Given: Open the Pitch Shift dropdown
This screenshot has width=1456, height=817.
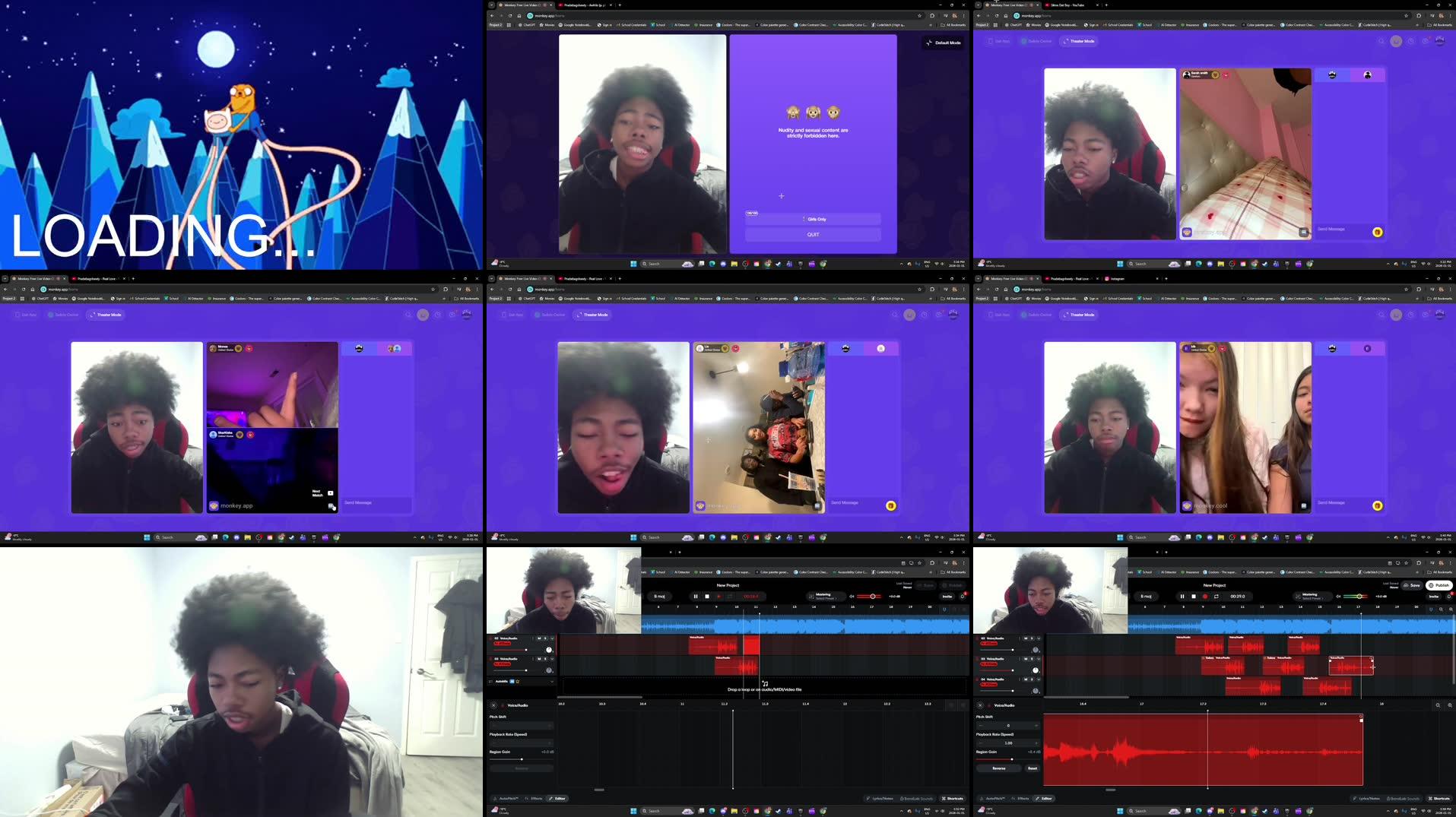Looking at the screenshot, I should click(1008, 726).
